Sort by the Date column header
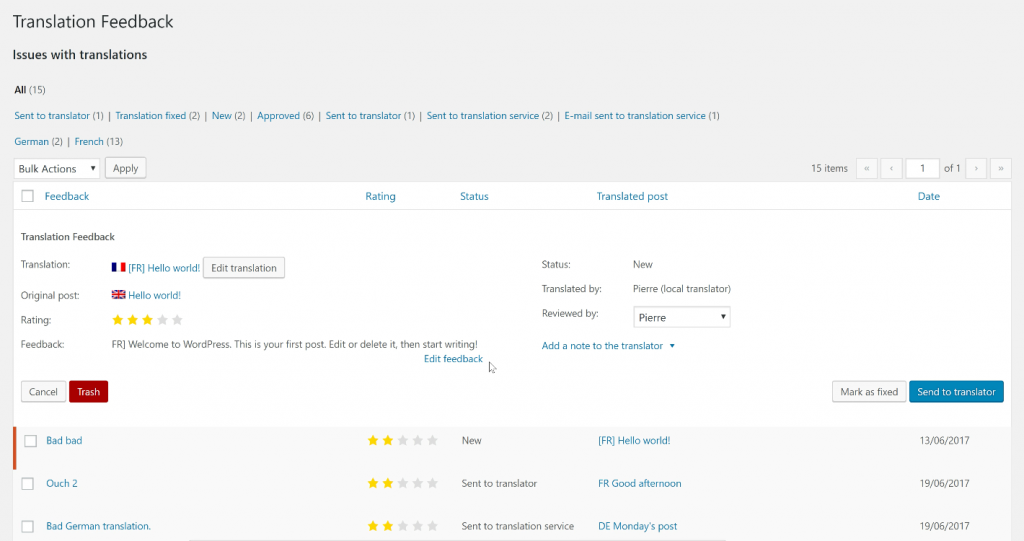The height and width of the screenshot is (541, 1024). point(929,196)
